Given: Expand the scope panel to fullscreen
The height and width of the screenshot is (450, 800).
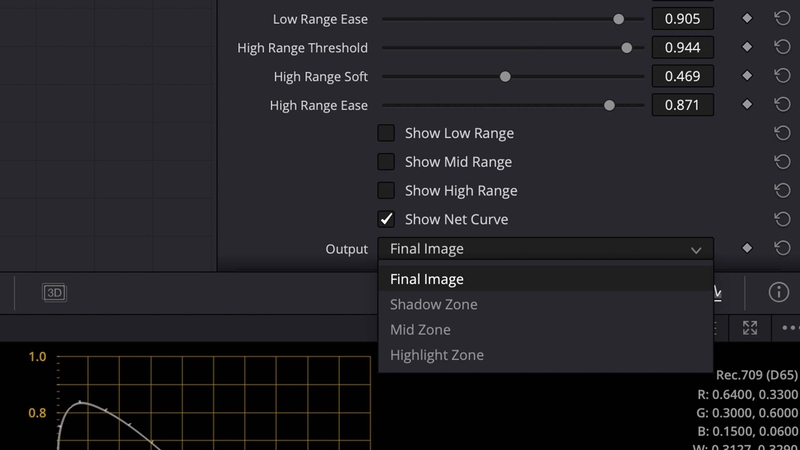Looking at the screenshot, I should pyautogui.click(x=750, y=328).
